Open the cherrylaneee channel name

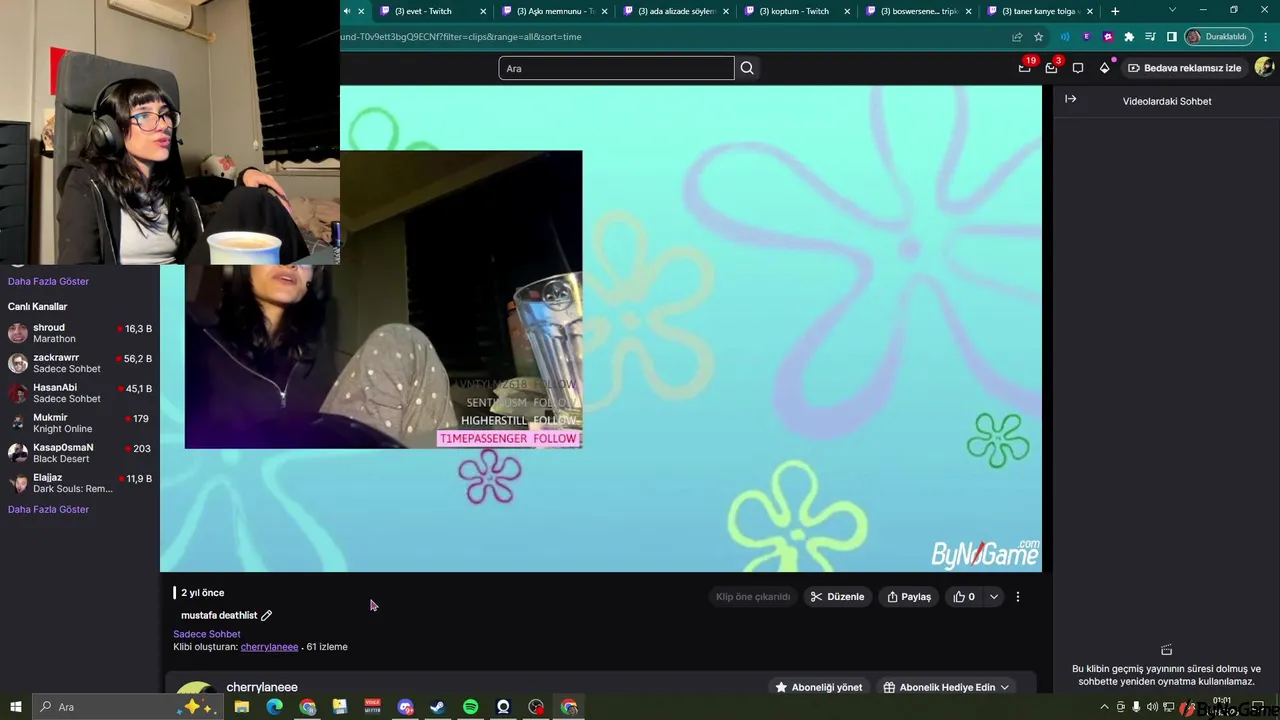[262, 687]
